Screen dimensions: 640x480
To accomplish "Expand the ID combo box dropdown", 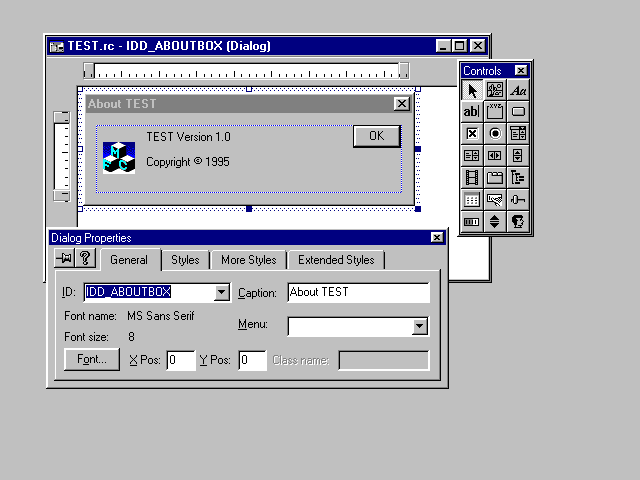I will (x=222, y=293).
